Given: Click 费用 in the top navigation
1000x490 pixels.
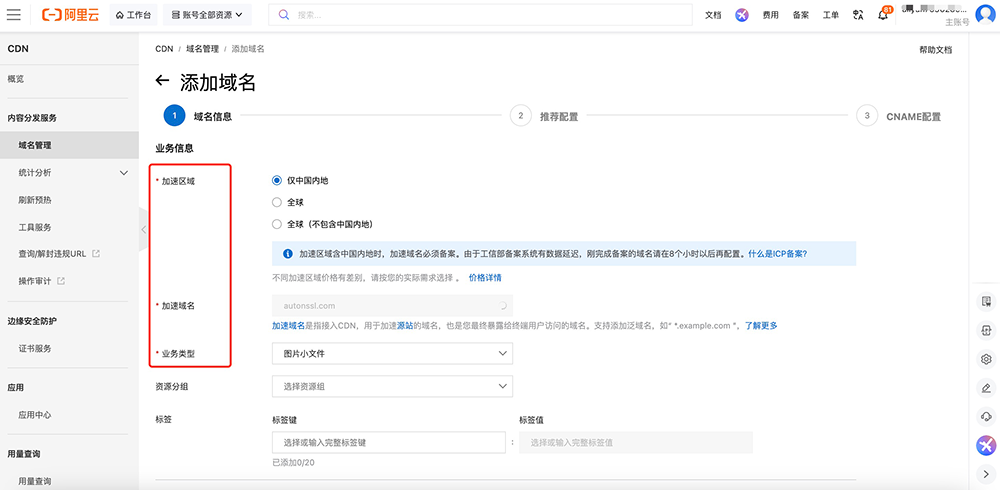Looking at the screenshot, I should pos(771,15).
